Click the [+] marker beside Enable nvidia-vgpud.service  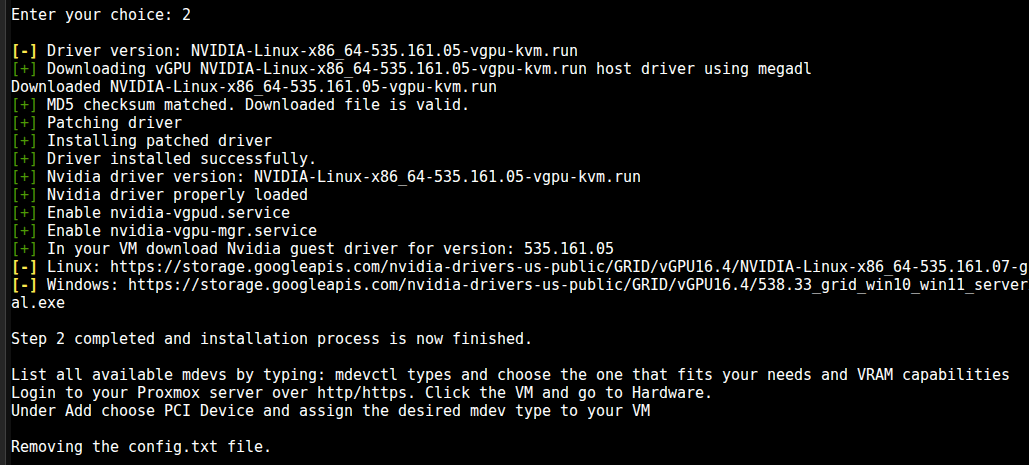(24, 213)
